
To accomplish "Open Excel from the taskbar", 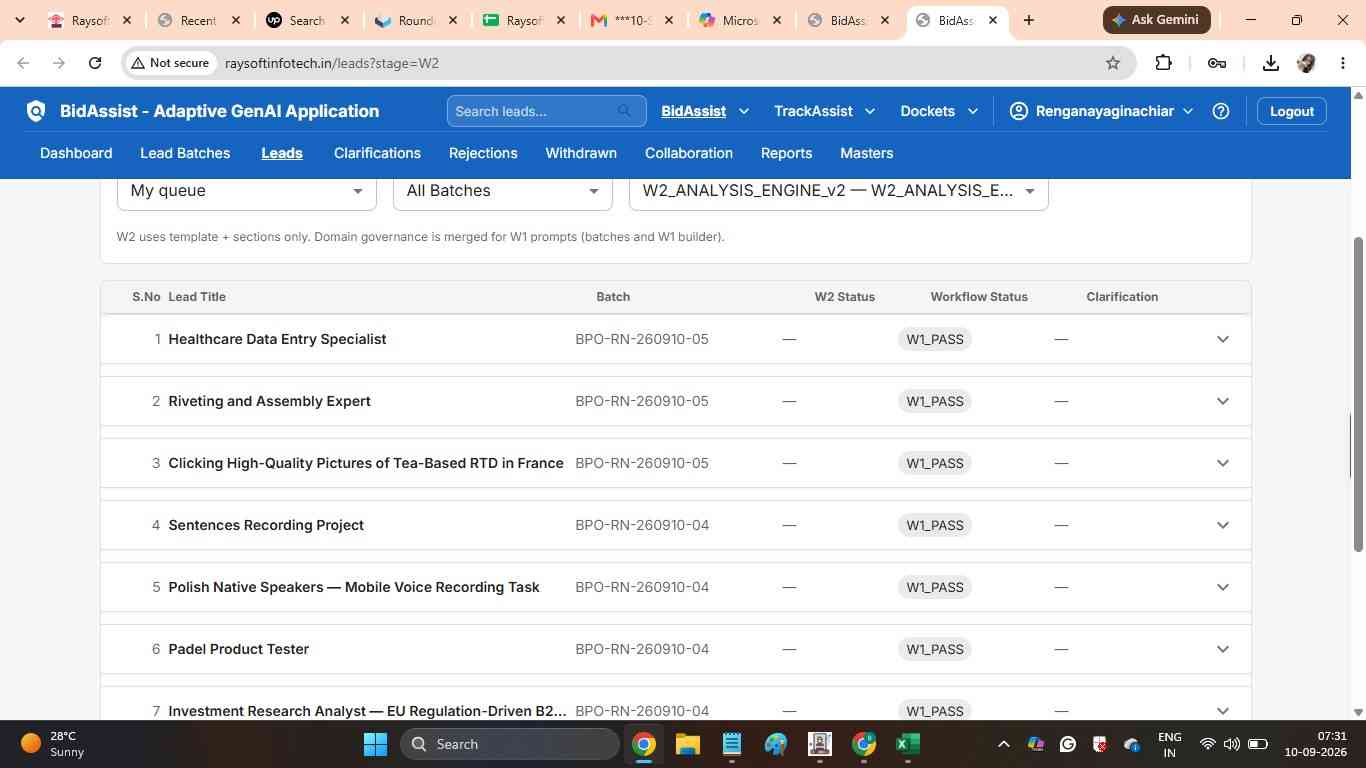I will tap(908, 744).
